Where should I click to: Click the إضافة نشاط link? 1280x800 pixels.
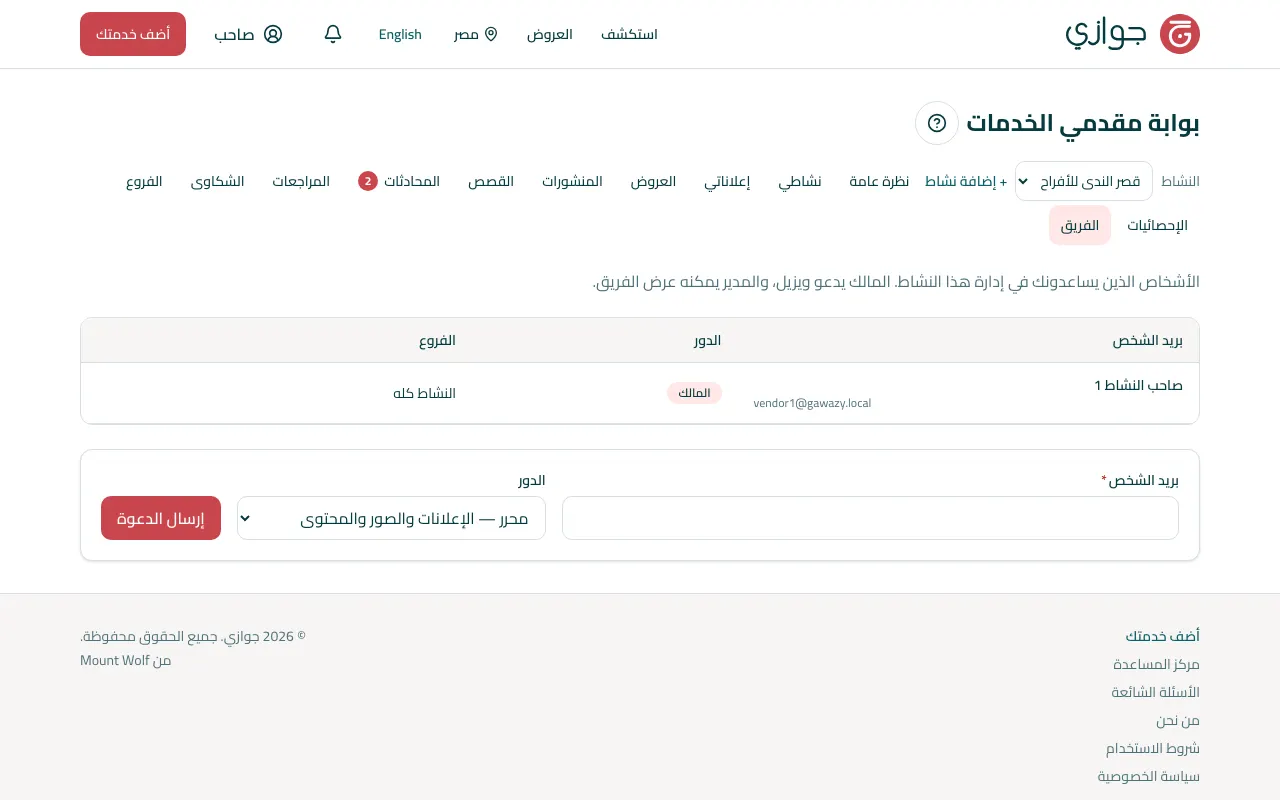pyautogui.click(x=966, y=181)
